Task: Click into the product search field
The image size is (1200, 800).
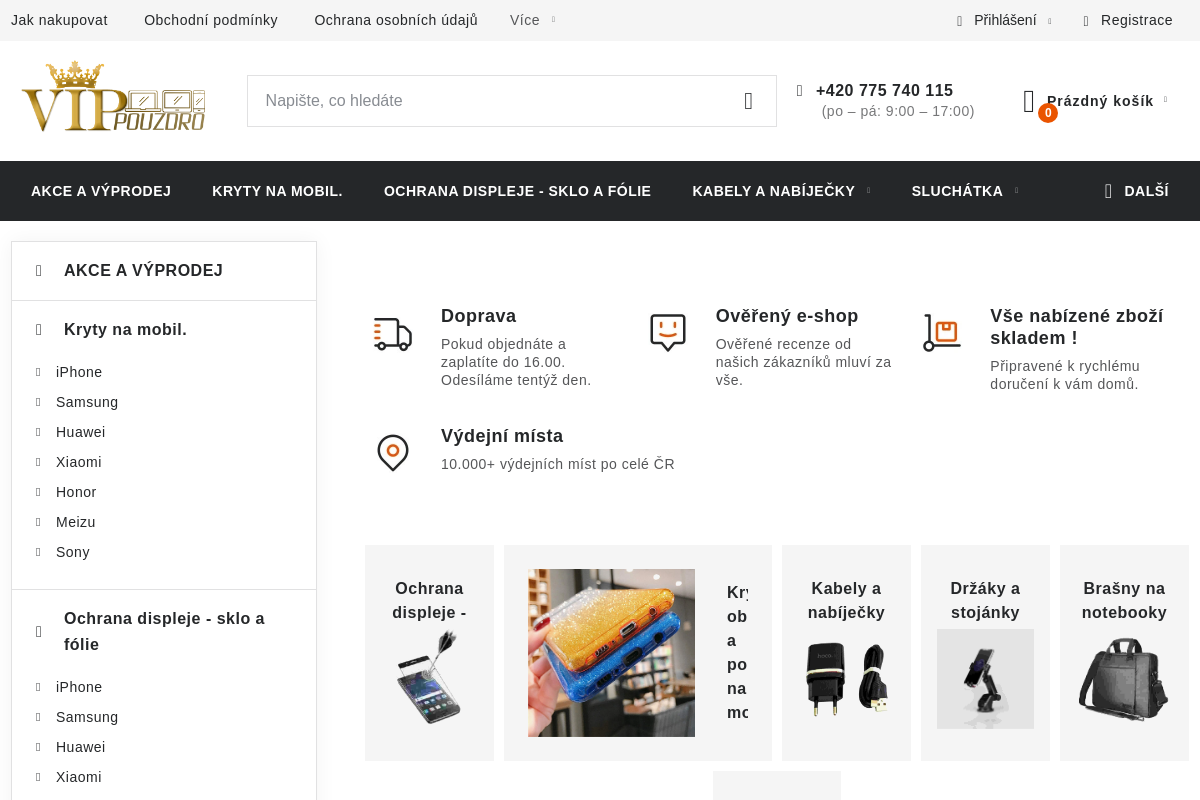Action: coord(490,101)
